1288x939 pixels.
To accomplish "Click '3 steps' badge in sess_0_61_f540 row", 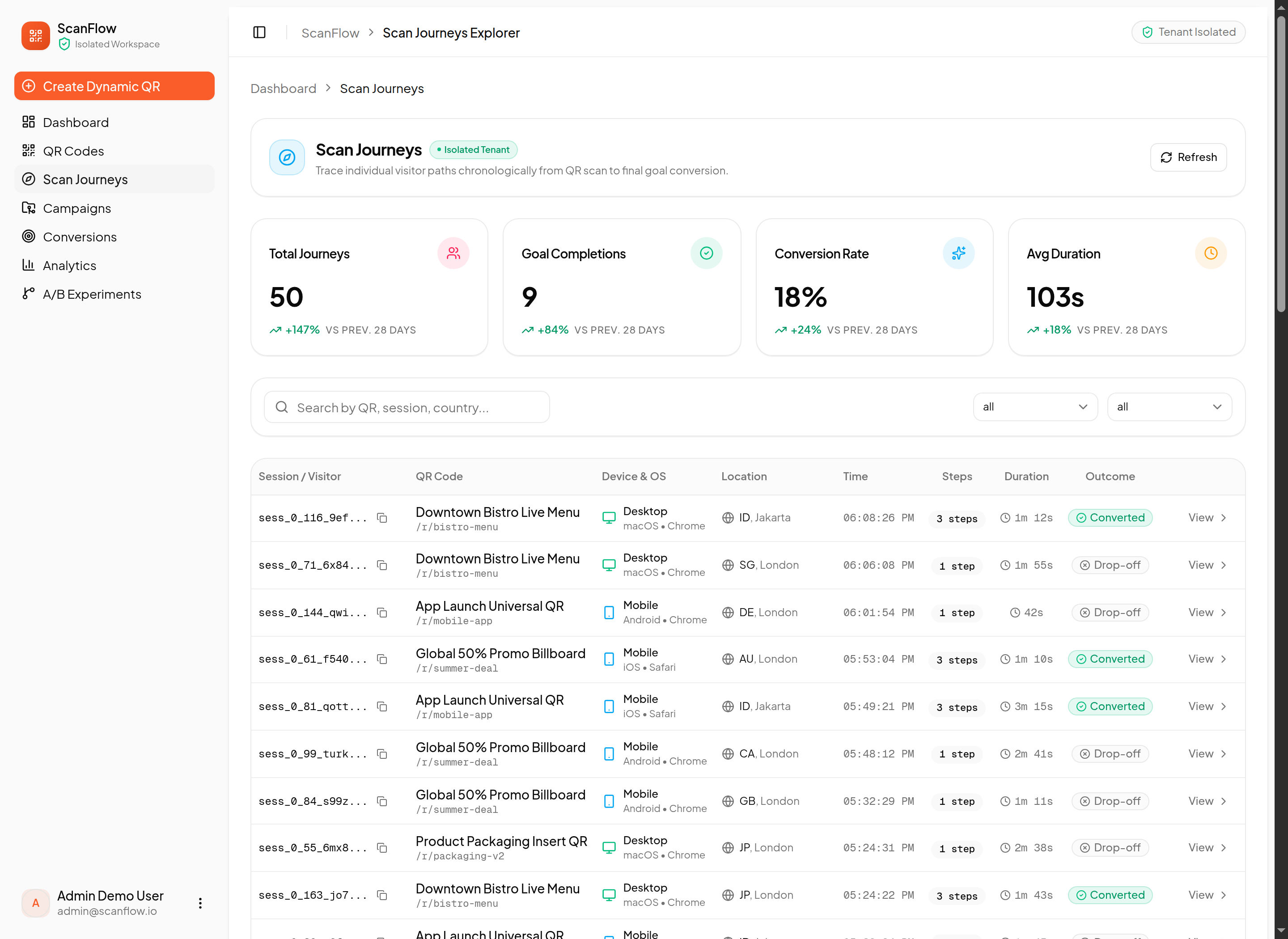I will pyautogui.click(x=957, y=660).
